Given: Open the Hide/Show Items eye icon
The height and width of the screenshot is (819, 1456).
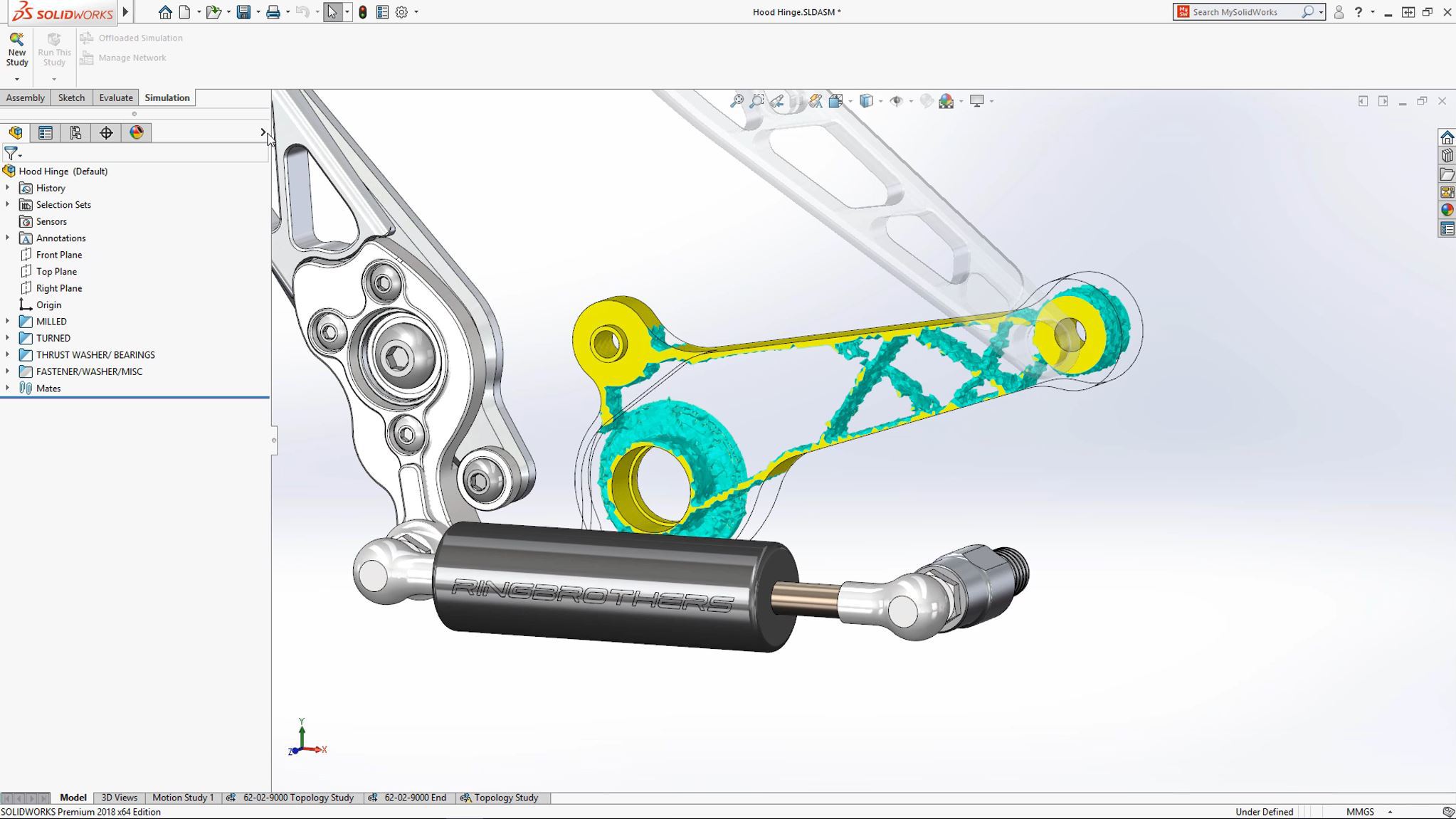Looking at the screenshot, I should tap(897, 101).
